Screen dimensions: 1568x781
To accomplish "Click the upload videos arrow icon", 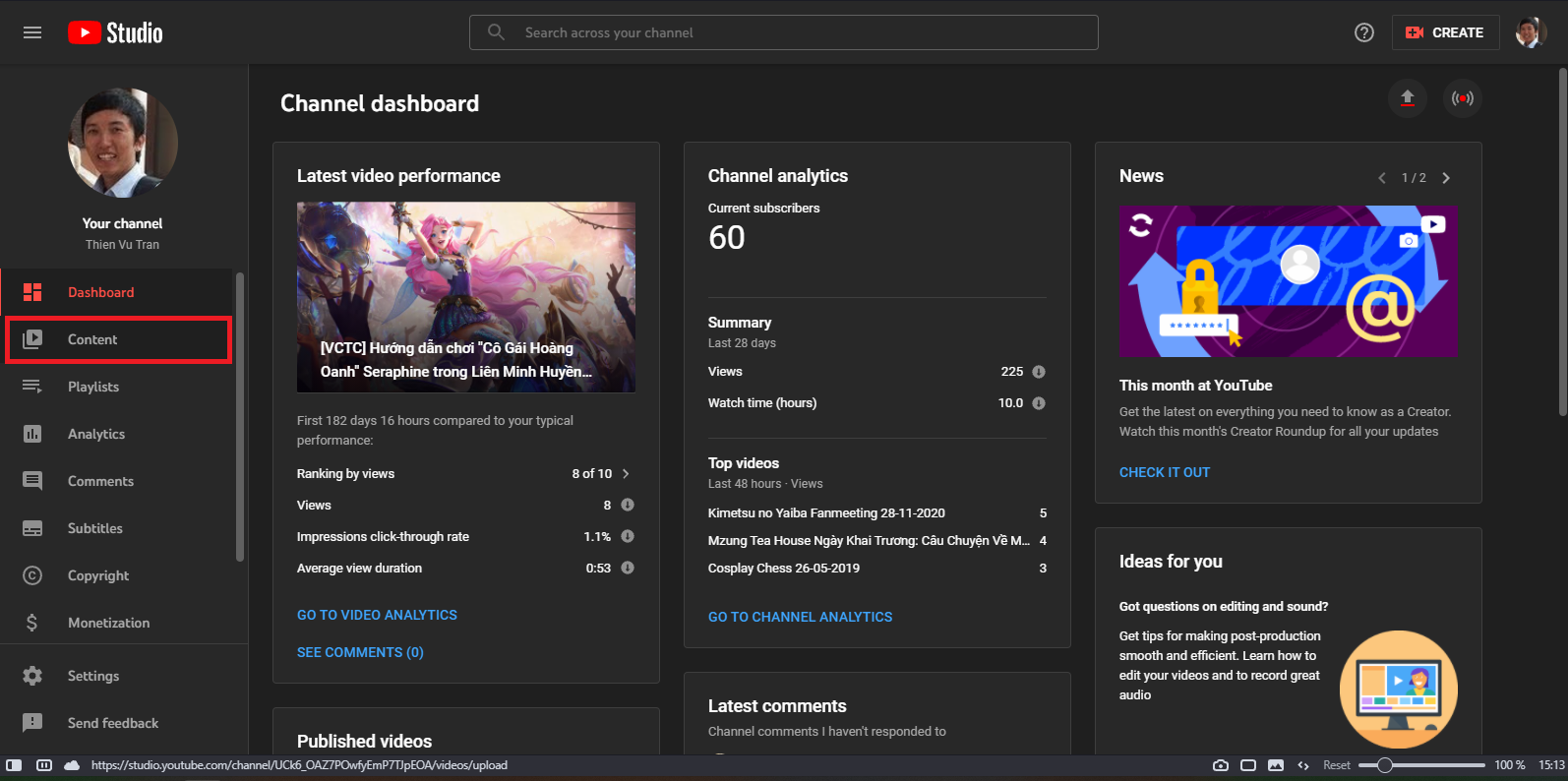I will pyautogui.click(x=1407, y=98).
